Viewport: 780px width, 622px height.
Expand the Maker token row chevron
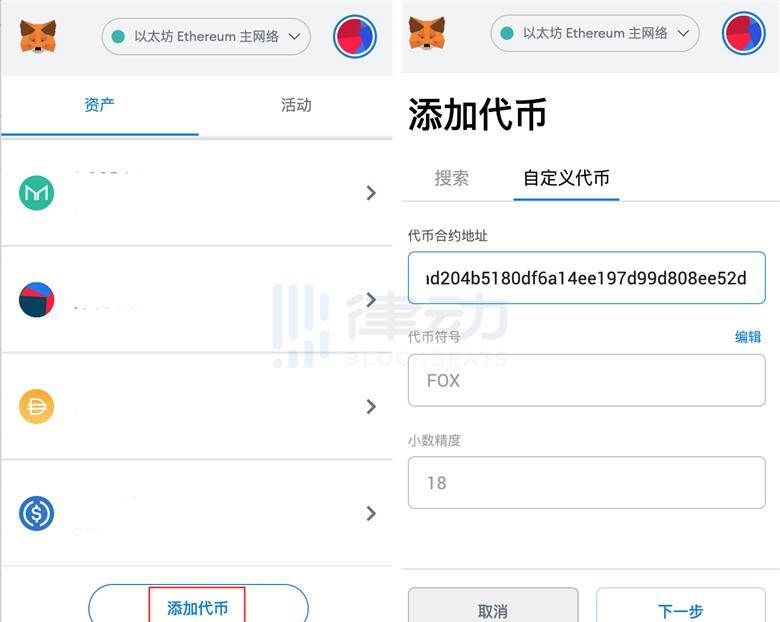coord(371,193)
